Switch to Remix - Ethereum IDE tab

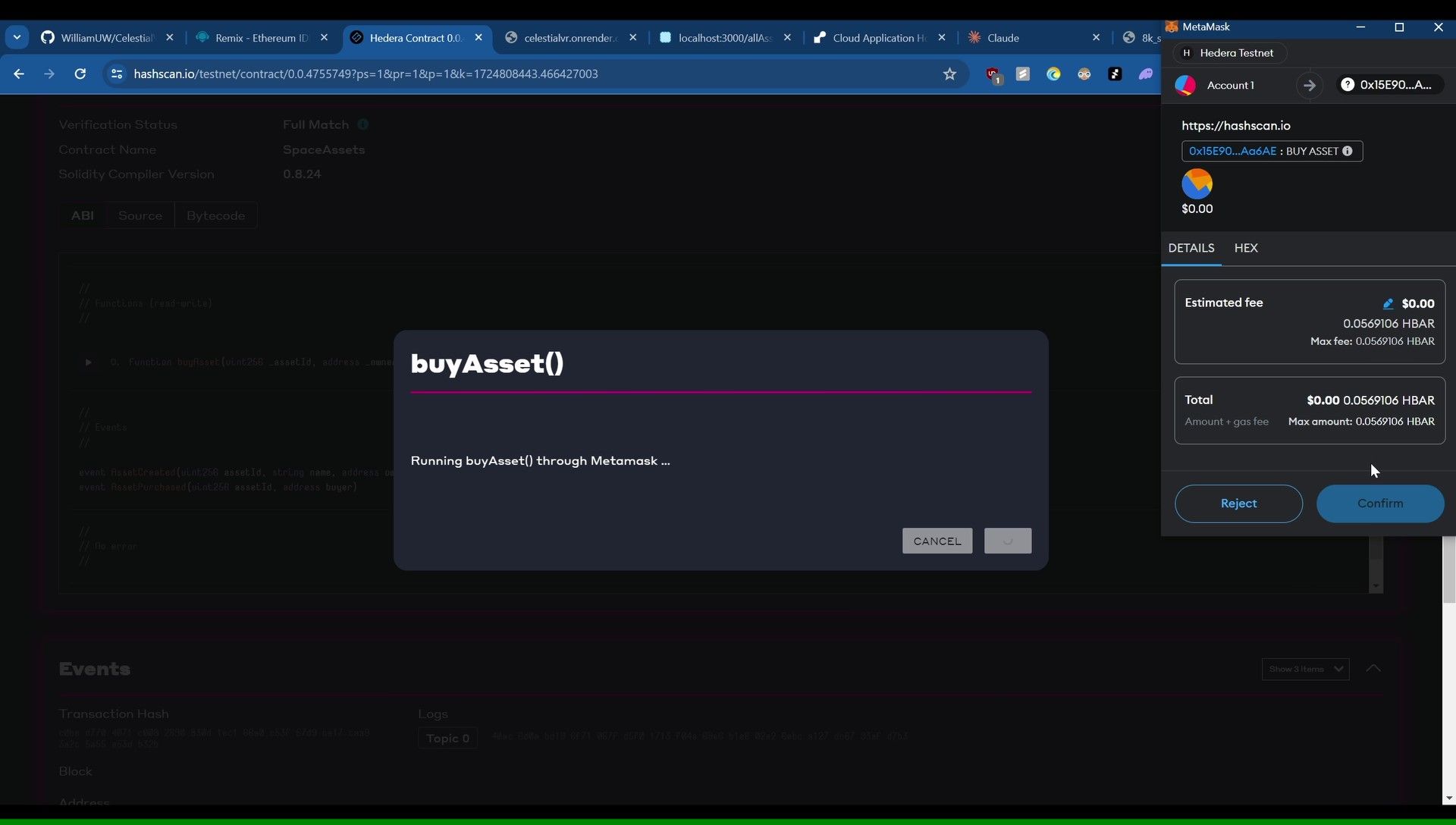pos(261,37)
